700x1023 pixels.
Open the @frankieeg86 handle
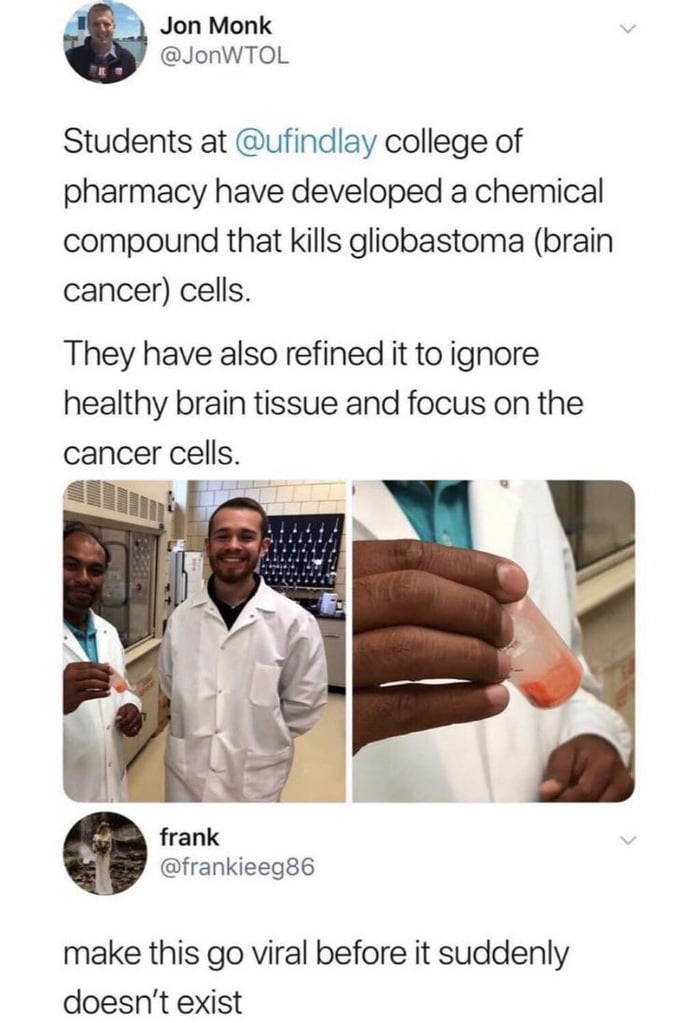coord(237,867)
